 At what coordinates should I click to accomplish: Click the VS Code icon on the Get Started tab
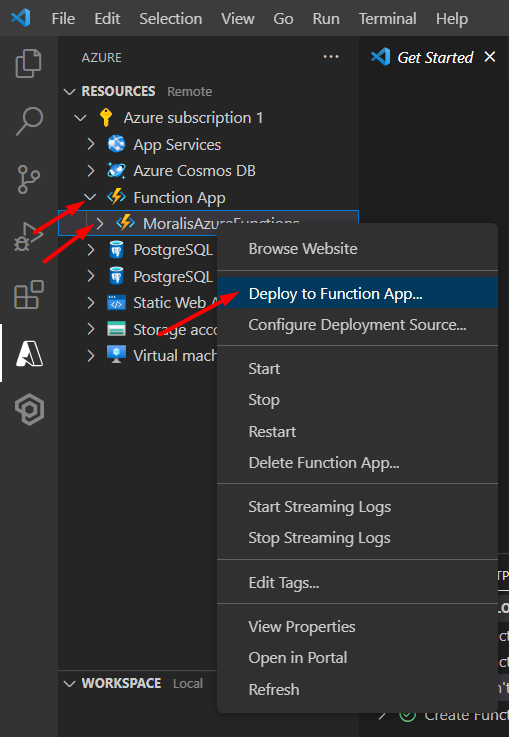pos(381,57)
